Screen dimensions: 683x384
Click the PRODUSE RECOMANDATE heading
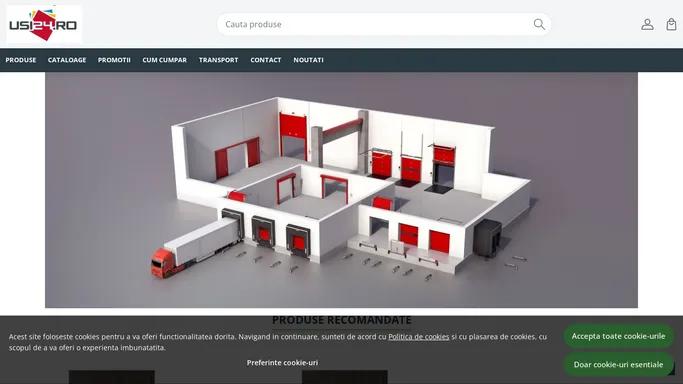(342, 320)
